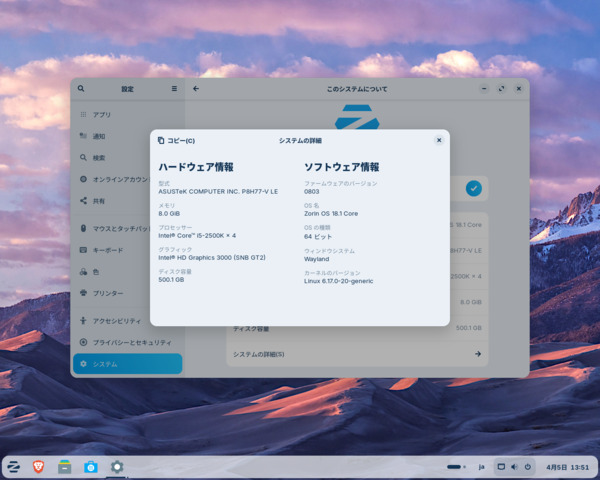The width and height of the screenshot is (600, 480).
Task: Open キーボード settings in sidebar
Action: point(127,250)
